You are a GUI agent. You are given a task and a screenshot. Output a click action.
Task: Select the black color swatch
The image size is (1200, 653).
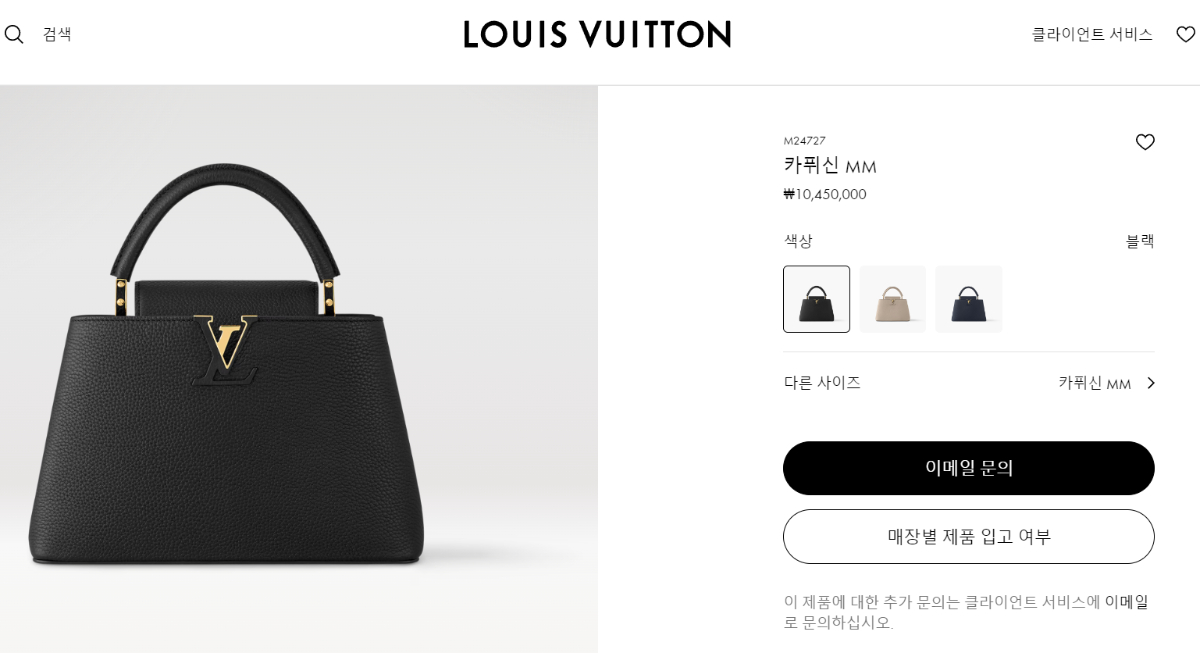[x=816, y=299]
